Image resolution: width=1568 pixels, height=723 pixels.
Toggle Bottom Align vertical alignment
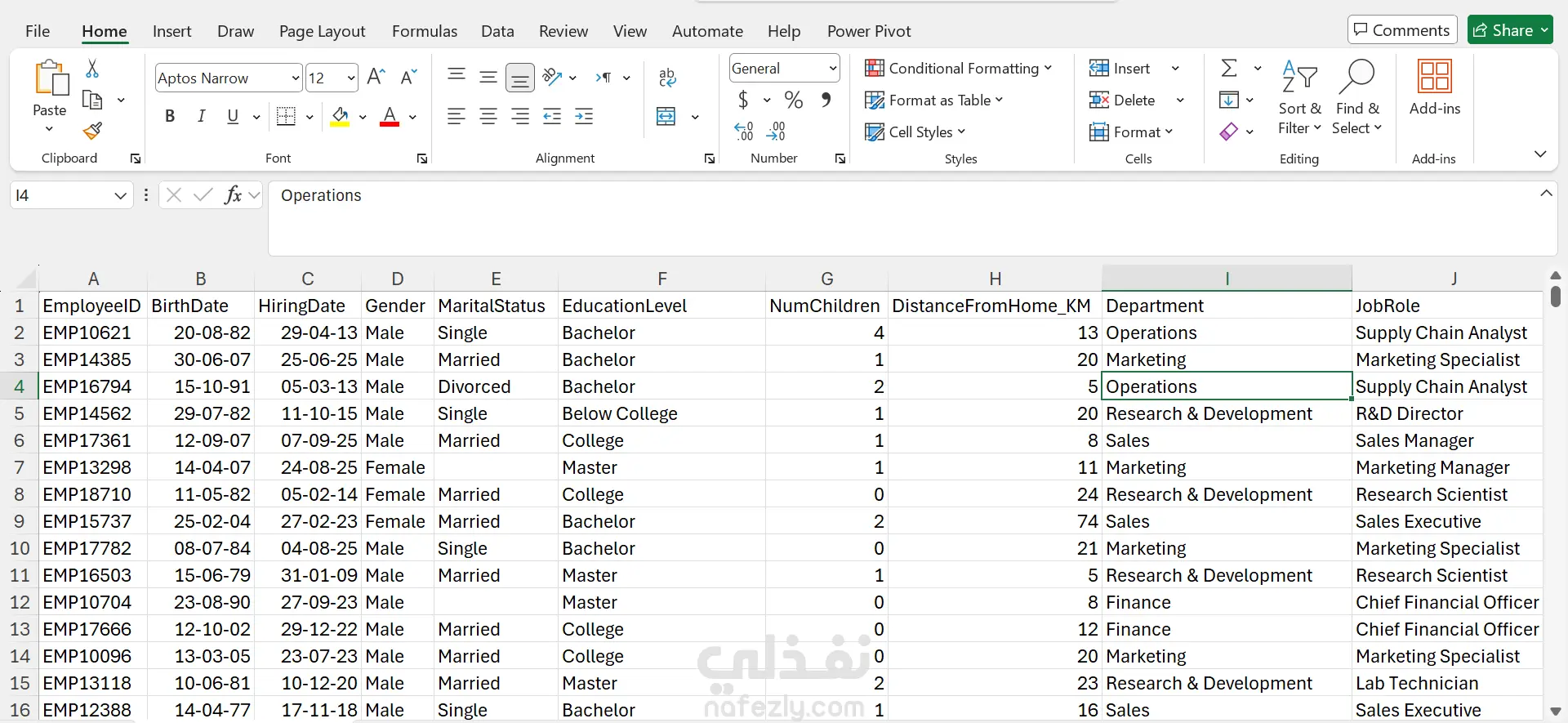(x=520, y=78)
